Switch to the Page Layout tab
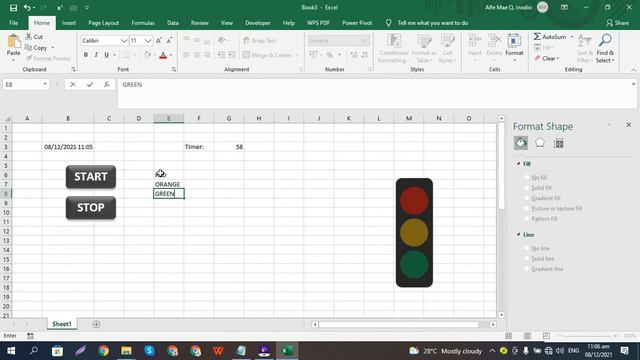640x360 pixels. coord(104,23)
